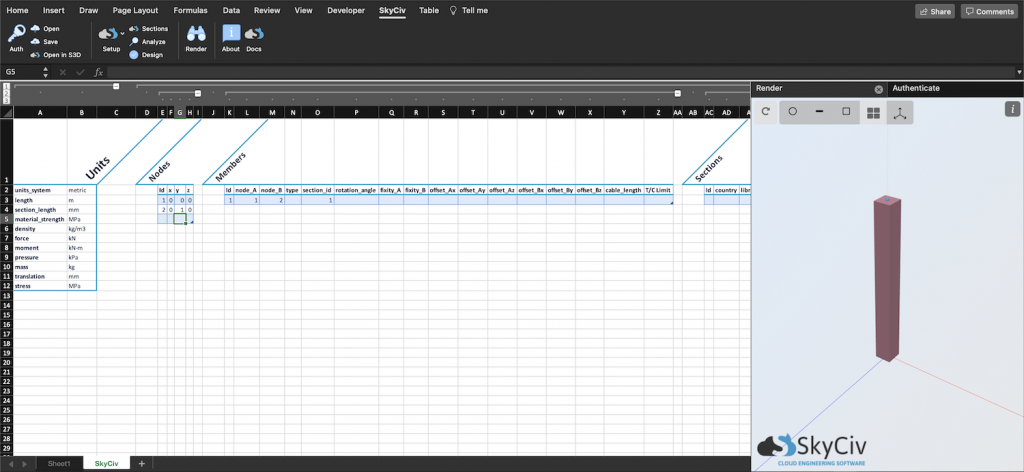The height and width of the screenshot is (472, 1024).
Task: Open the Render binoculars tool
Action: tap(196, 34)
